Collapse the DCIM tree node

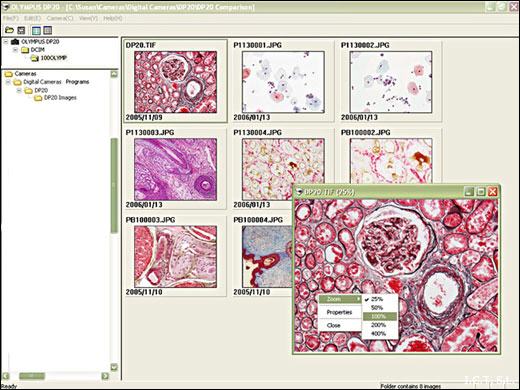pos(15,50)
